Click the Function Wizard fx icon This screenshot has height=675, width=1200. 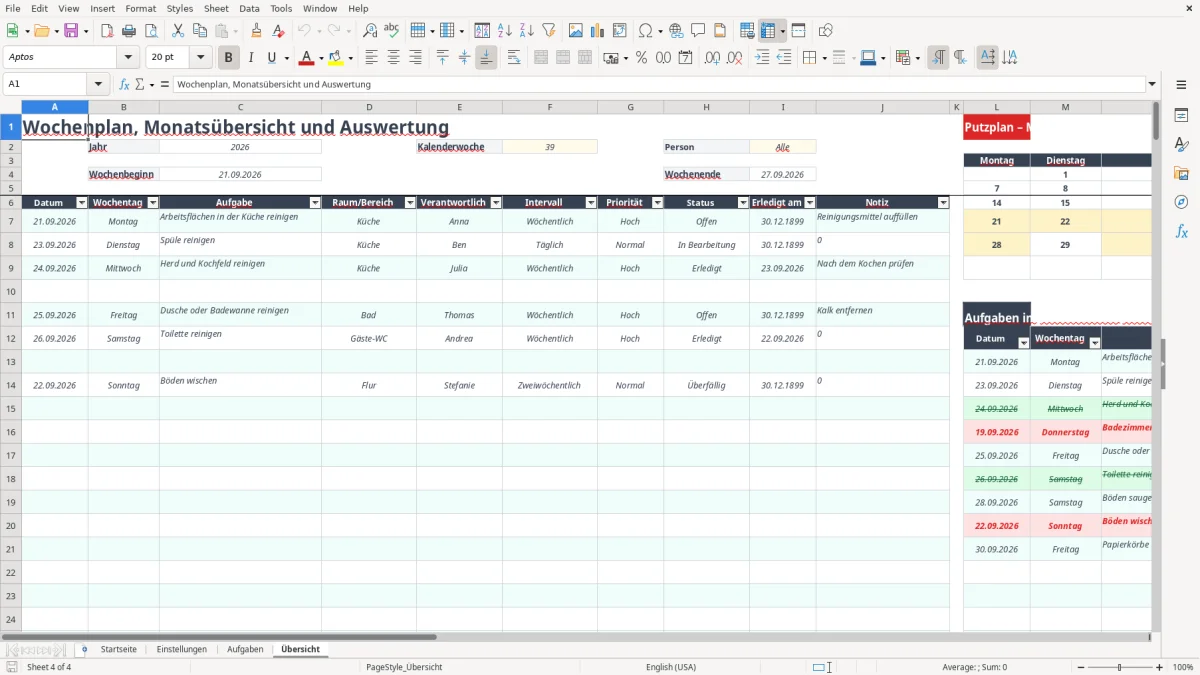tap(124, 84)
